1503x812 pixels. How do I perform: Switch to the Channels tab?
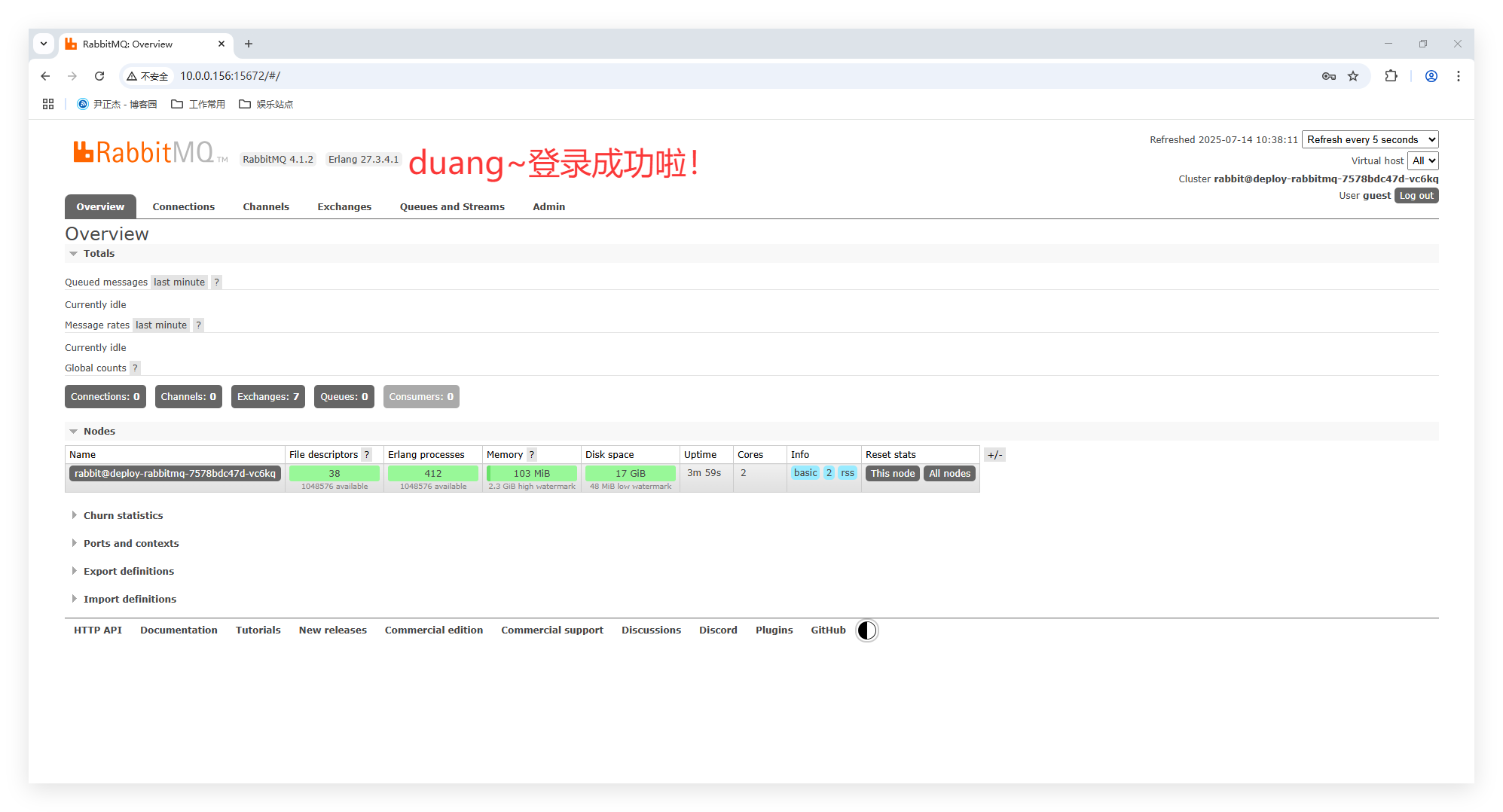coord(266,207)
